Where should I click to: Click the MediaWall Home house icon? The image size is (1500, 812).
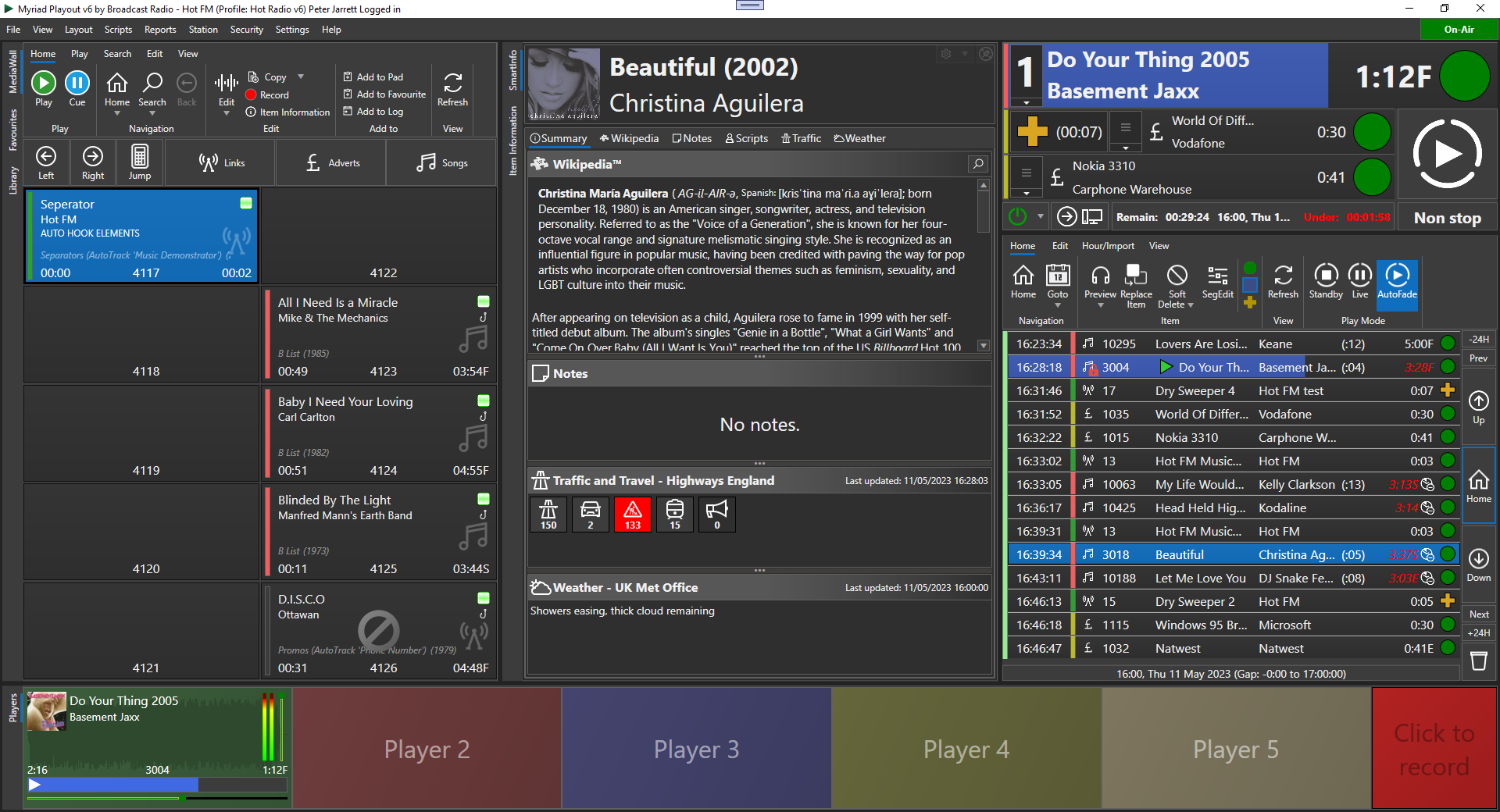[x=117, y=83]
